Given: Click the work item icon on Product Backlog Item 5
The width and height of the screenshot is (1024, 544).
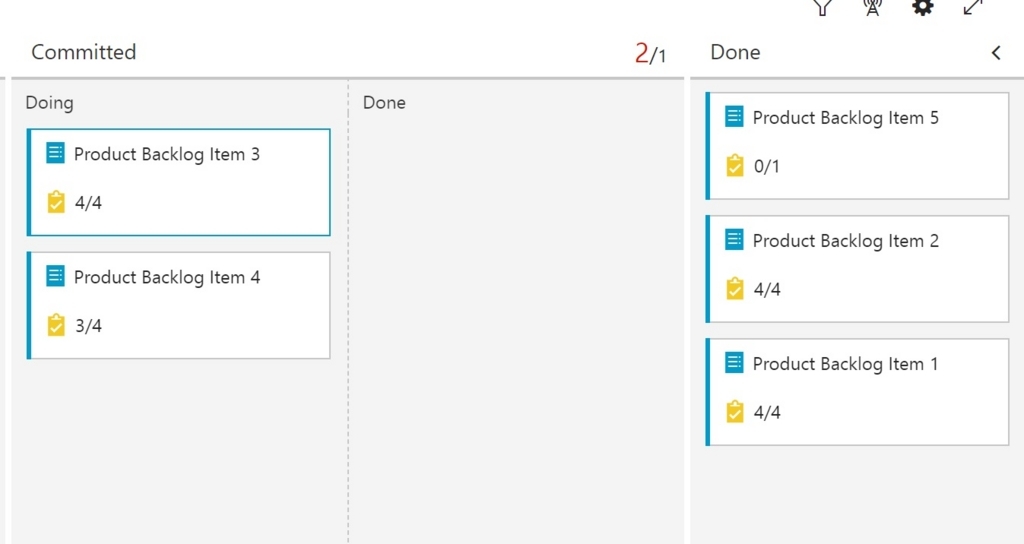Looking at the screenshot, I should [x=735, y=117].
